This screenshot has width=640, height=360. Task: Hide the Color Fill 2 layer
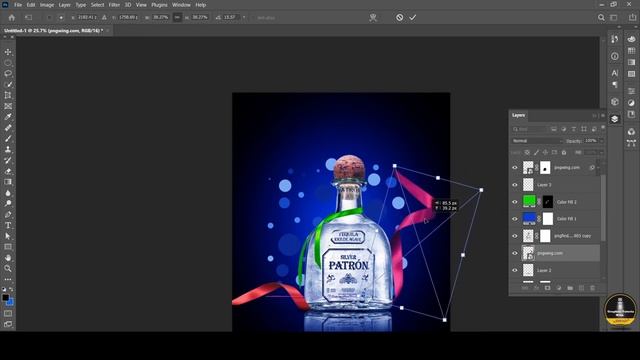pos(515,202)
